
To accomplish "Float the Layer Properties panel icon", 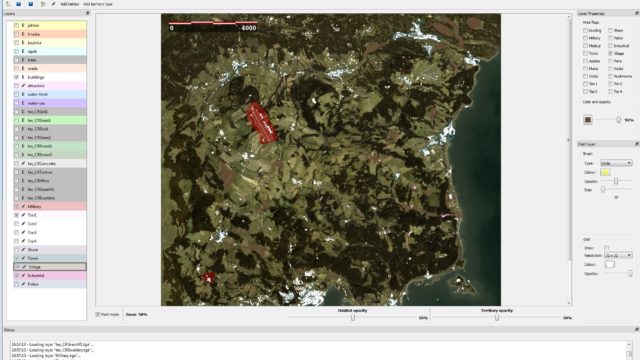I will [x=636, y=13].
